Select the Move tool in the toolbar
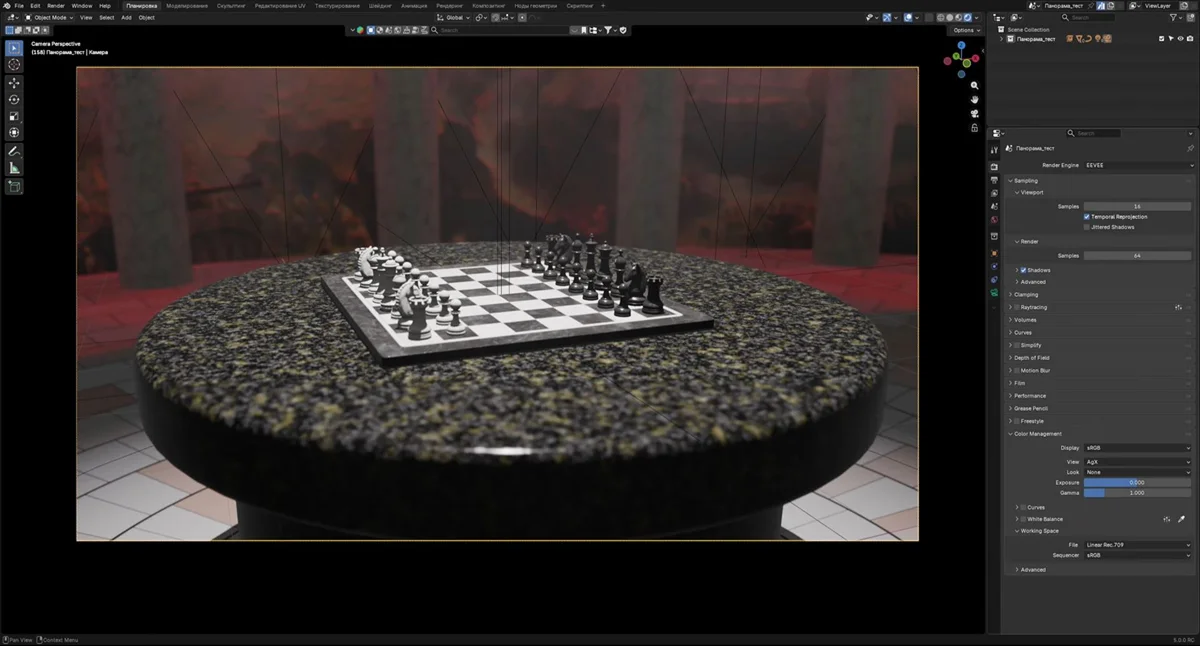The width and height of the screenshot is (1200, 646). (x=14, y=83)
